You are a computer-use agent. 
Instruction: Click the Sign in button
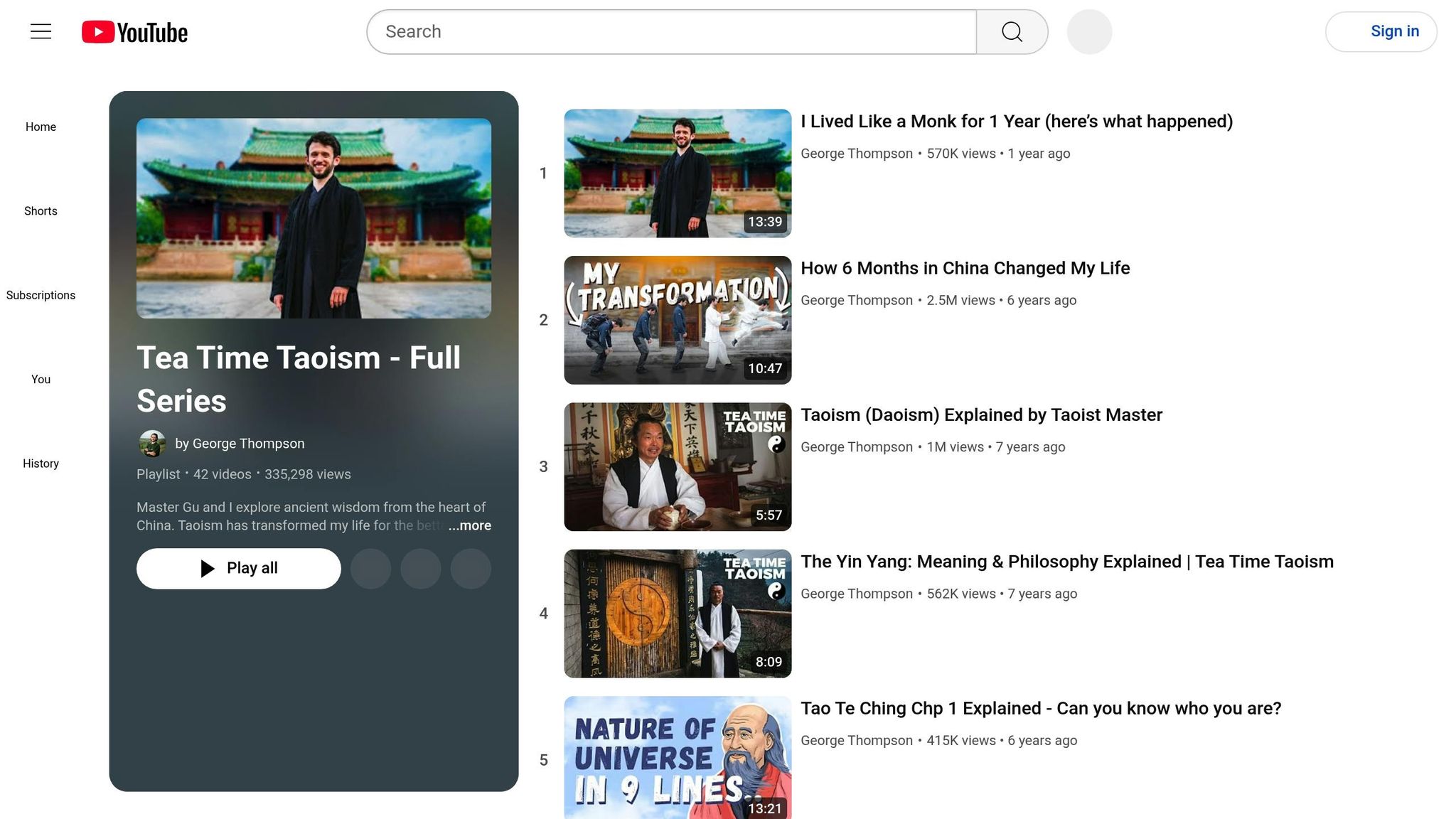pos(1381,32)
